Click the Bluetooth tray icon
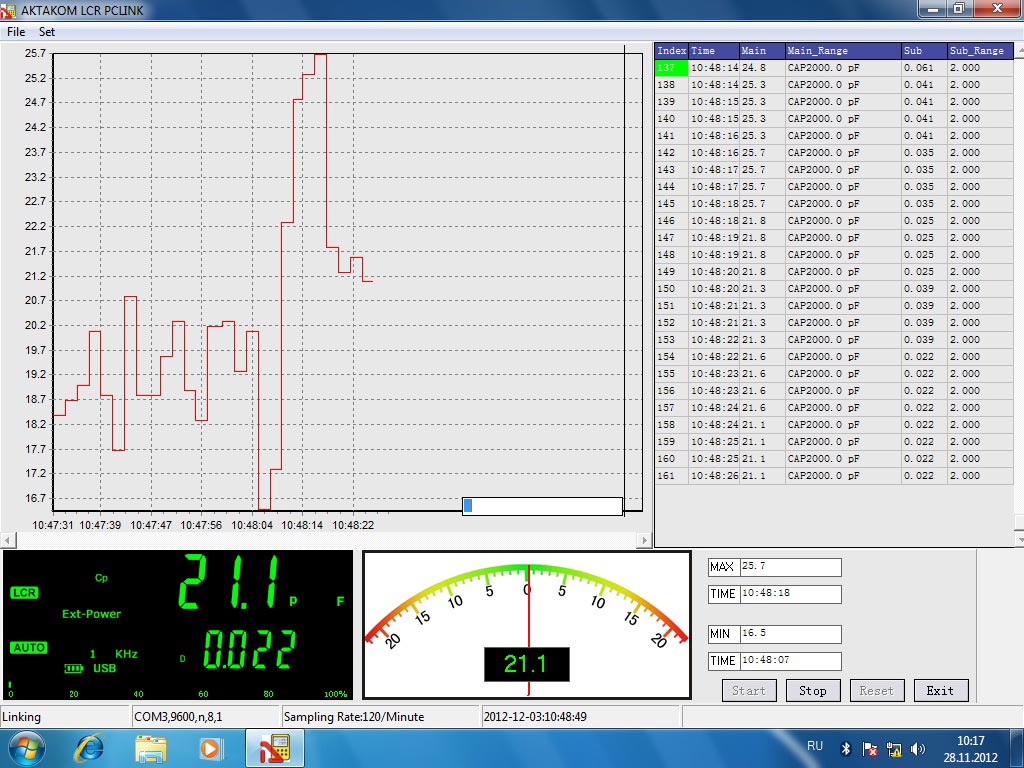Screen dimensions: 1024x768 845,749
